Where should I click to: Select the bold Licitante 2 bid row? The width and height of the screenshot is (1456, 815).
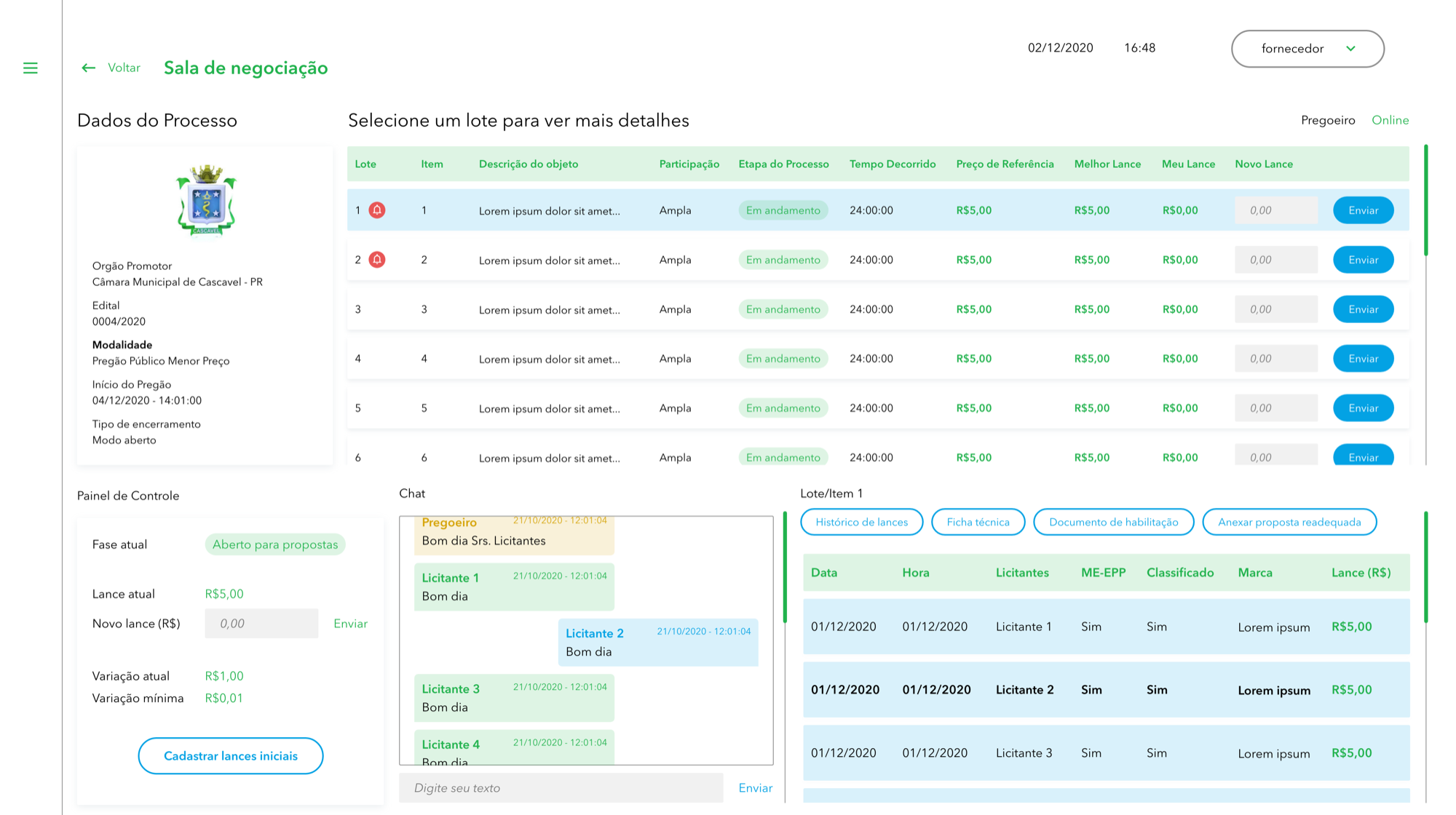[1107, 690]
